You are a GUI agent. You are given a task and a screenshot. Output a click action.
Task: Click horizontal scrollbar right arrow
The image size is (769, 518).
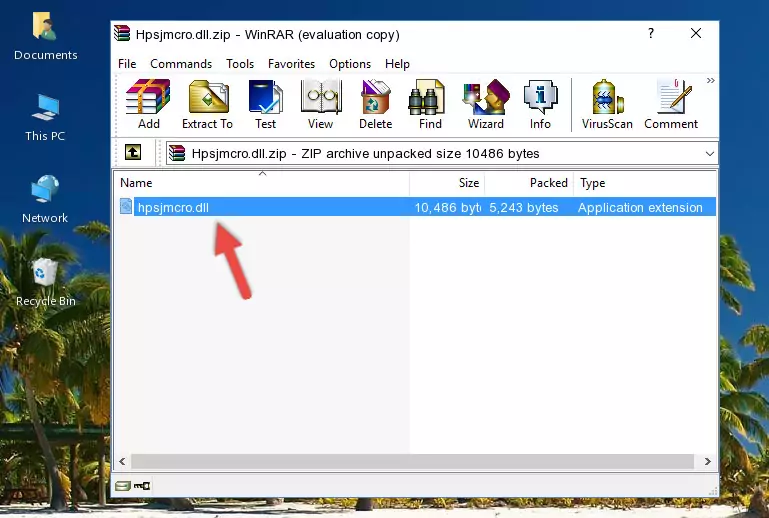click(x=708, y=461)
